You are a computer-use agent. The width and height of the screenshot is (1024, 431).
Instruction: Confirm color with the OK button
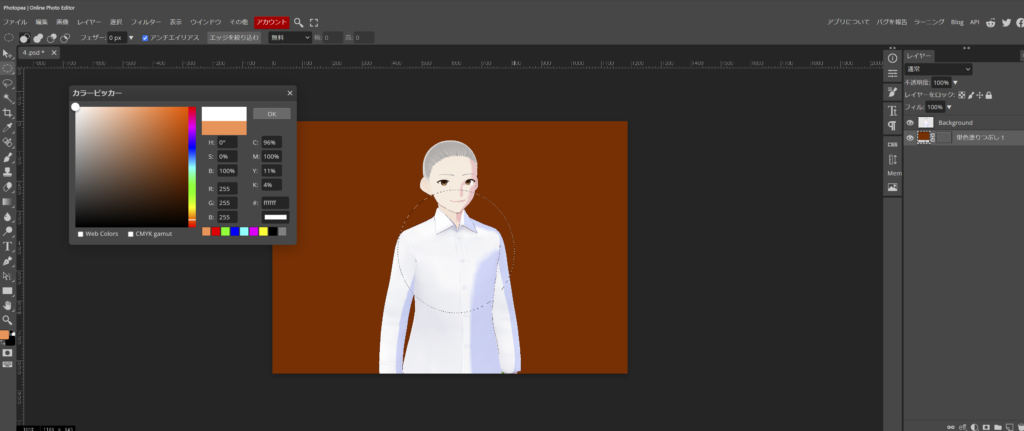[x=271, y=113]
